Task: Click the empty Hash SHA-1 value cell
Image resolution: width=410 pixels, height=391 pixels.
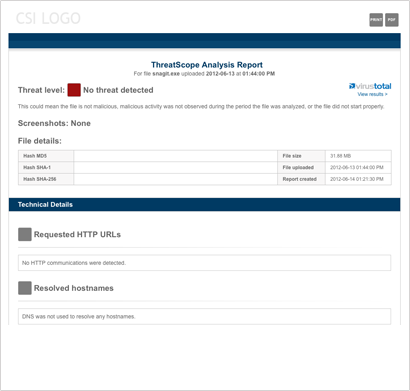Action: click(x=176, y=167)
